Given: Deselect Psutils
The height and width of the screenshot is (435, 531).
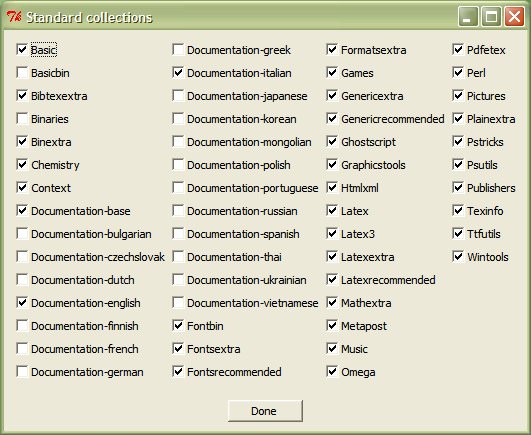Looking at the screenshot, I should (458, 165).
